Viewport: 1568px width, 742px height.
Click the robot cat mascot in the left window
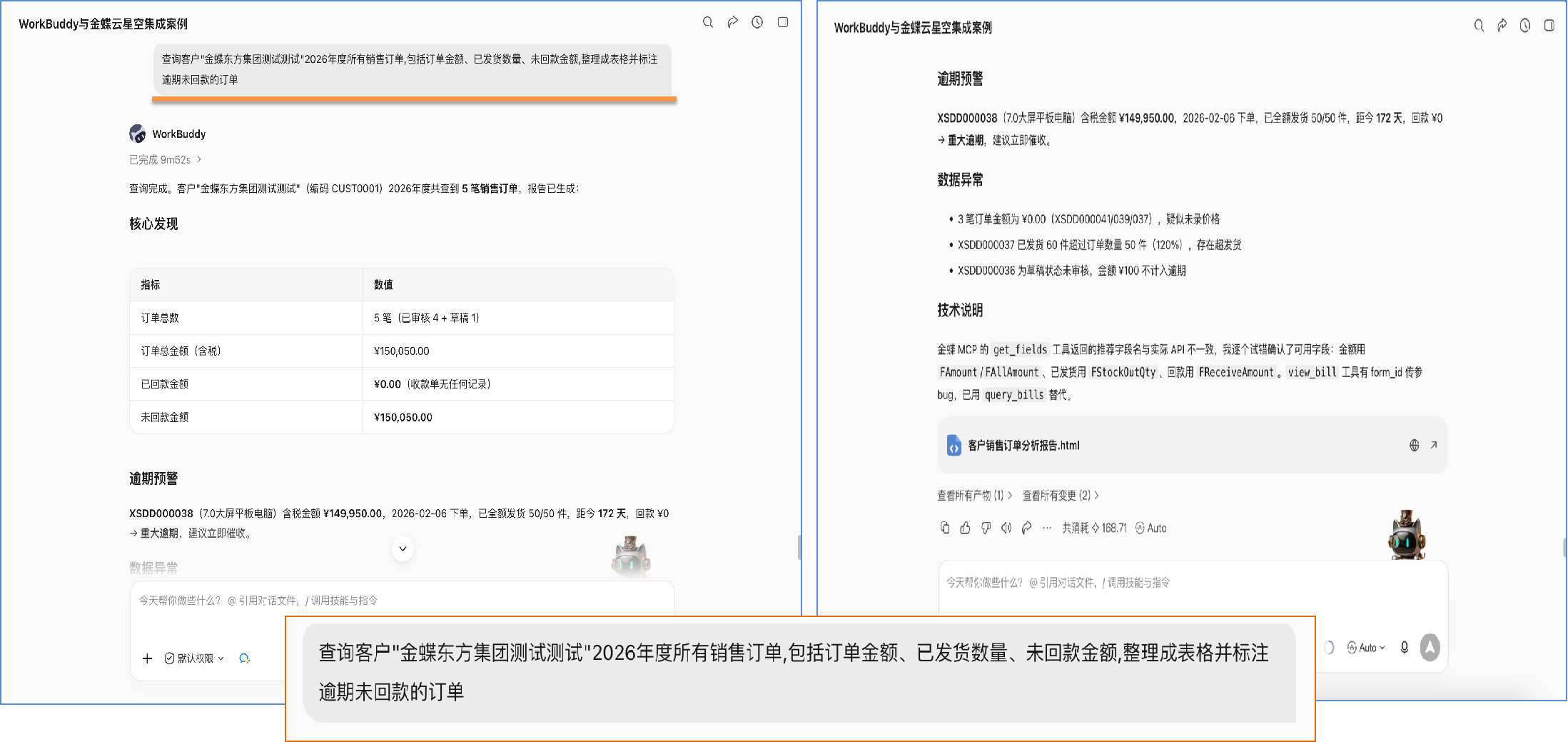[631, 558]
